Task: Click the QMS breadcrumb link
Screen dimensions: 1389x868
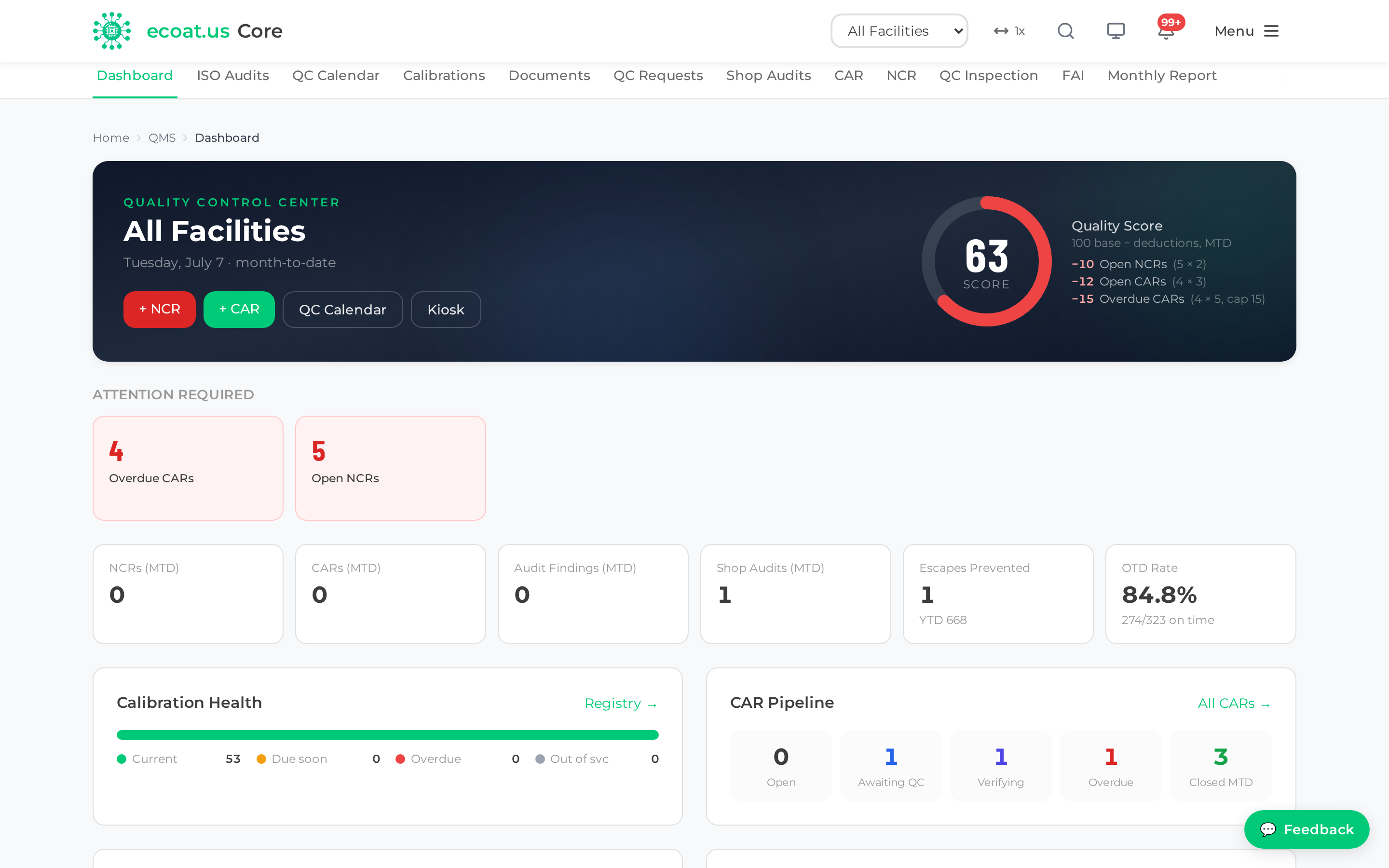Action: click(x=162, y=138)
